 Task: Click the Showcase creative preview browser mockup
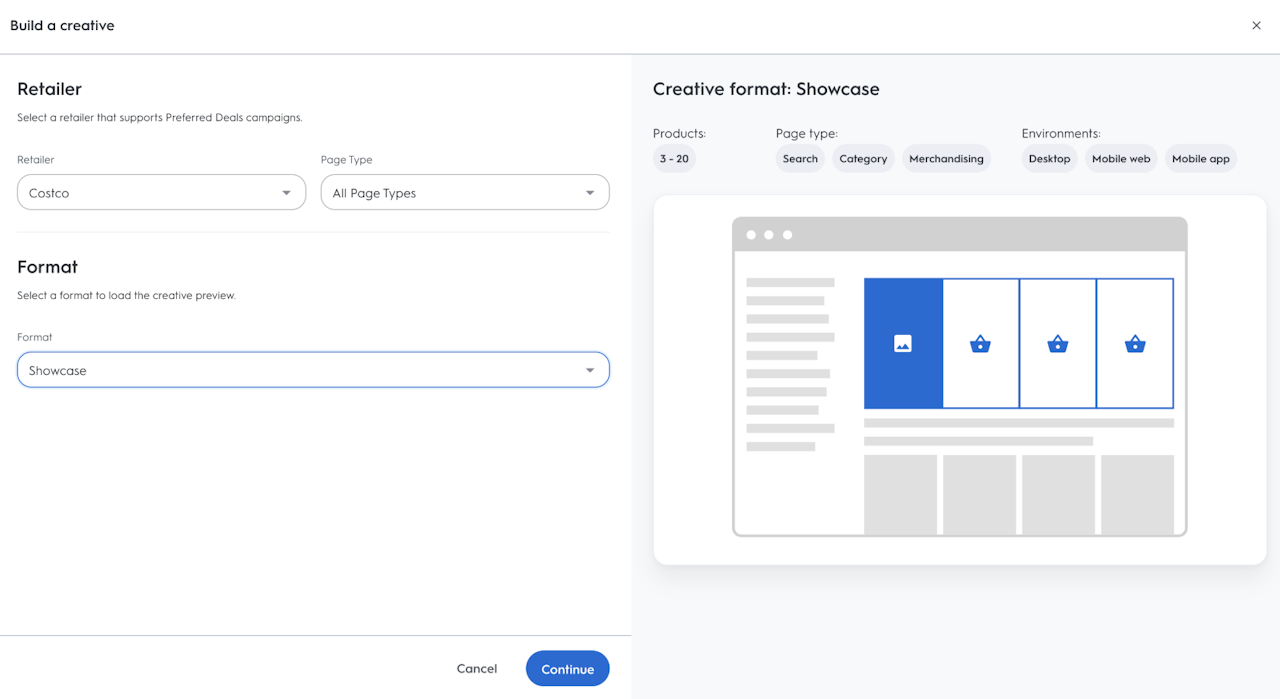point(959,376)
